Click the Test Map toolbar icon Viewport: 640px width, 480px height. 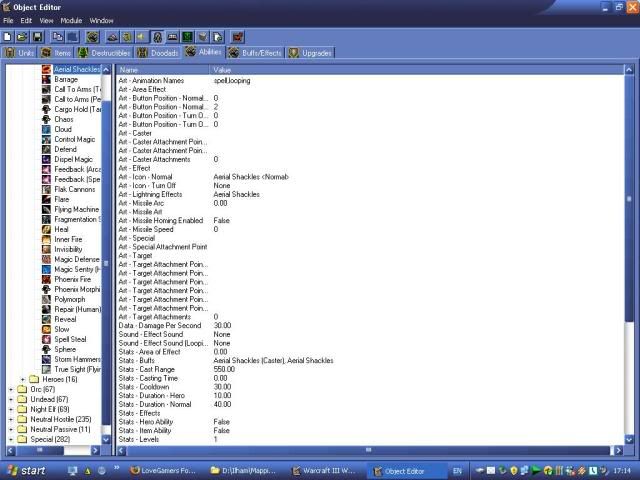coord(238,37)
